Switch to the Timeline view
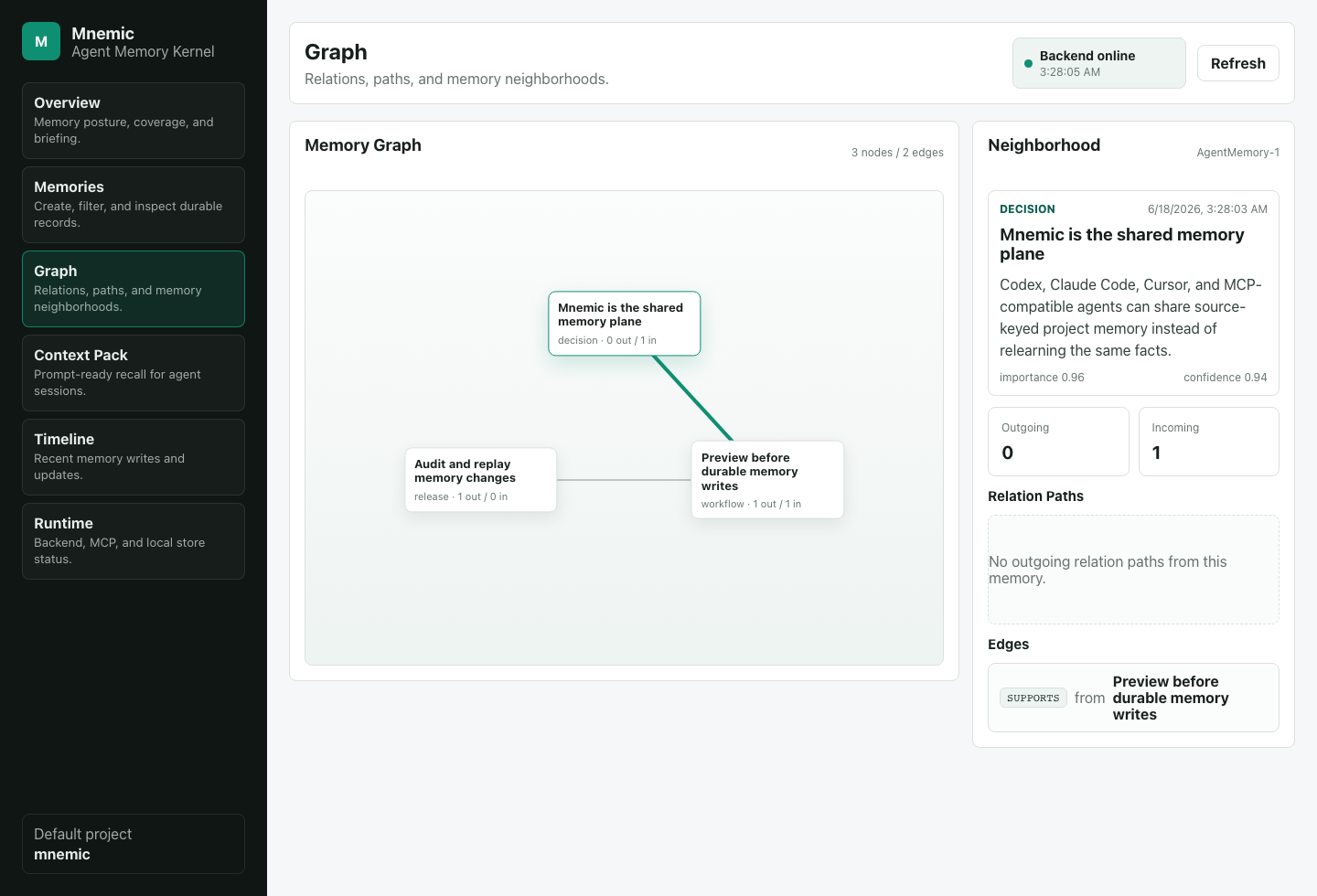The image size is (1317, 896). tap(134, 457)
